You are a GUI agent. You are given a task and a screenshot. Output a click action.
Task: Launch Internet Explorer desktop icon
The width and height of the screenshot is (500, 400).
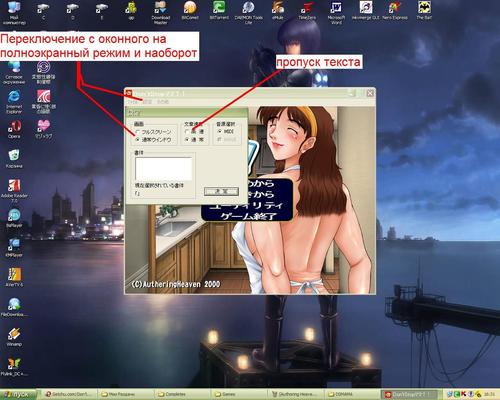pyautogui.click(x=14, y=102)
